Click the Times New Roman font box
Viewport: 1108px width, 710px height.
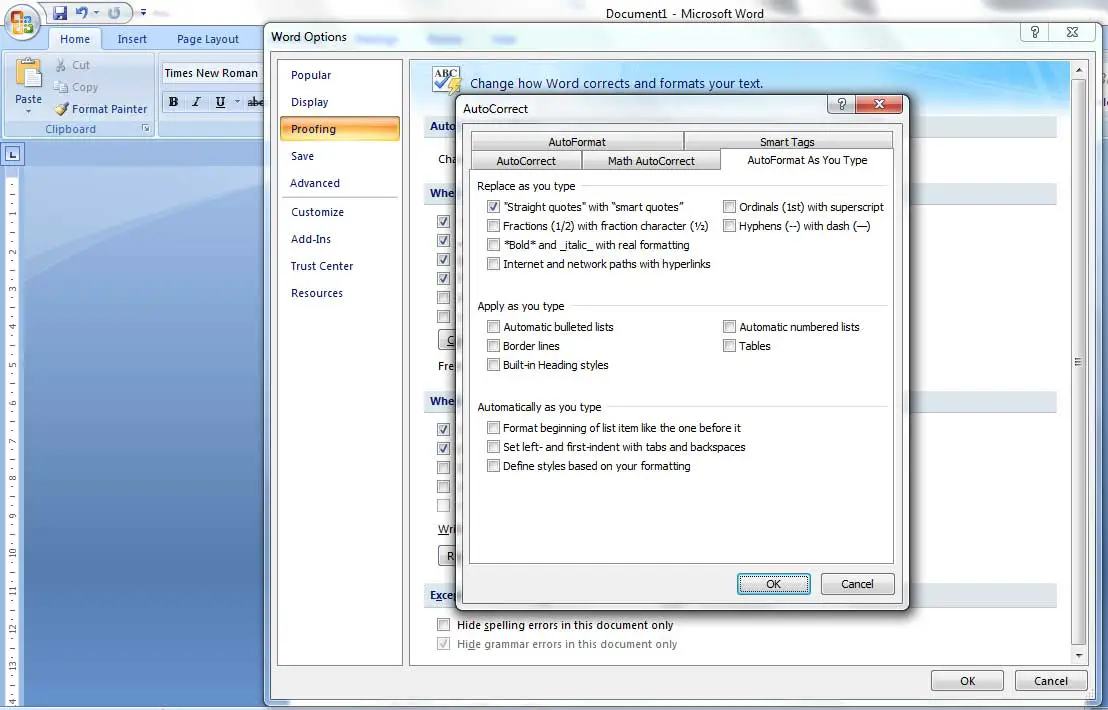[x=212, y=73]
